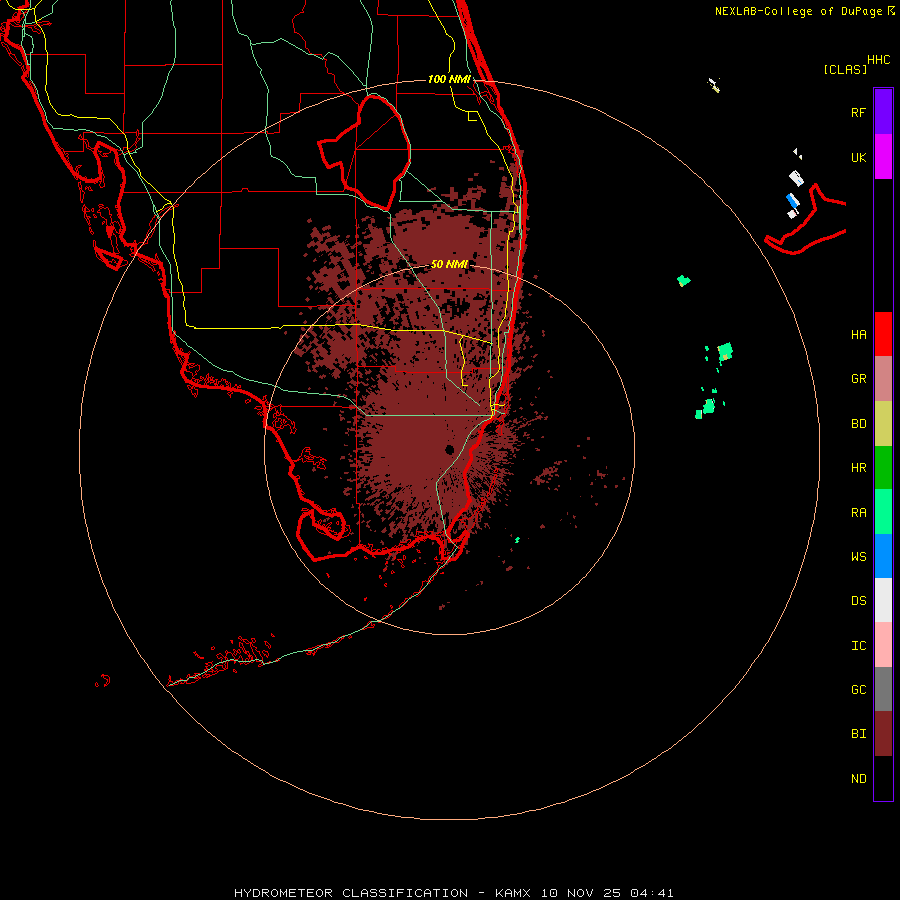Click the RA bright green legend swatch

coord(883,512)
